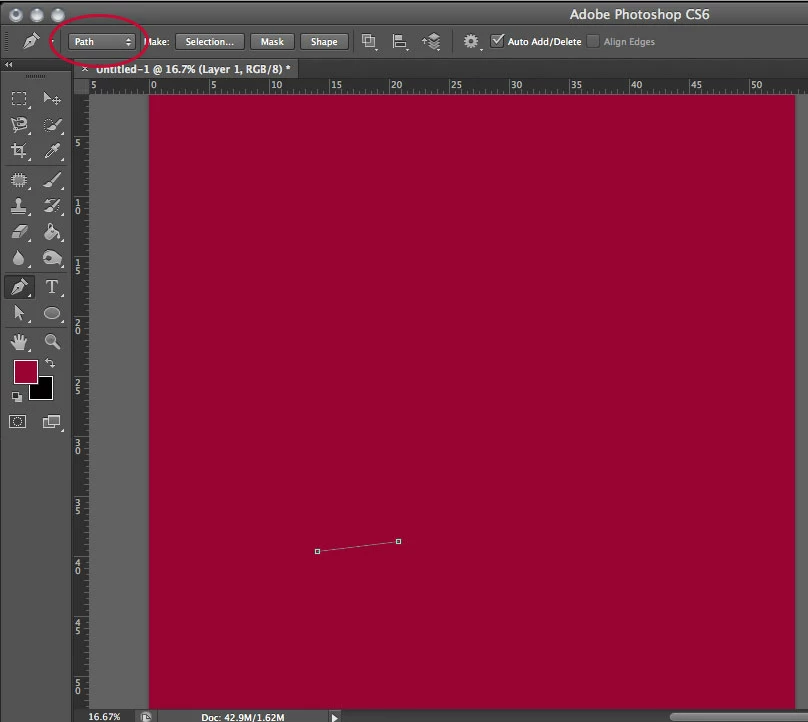Click the status bar preview icon
Screen dimensions: 808x722
tap(146, 716)
